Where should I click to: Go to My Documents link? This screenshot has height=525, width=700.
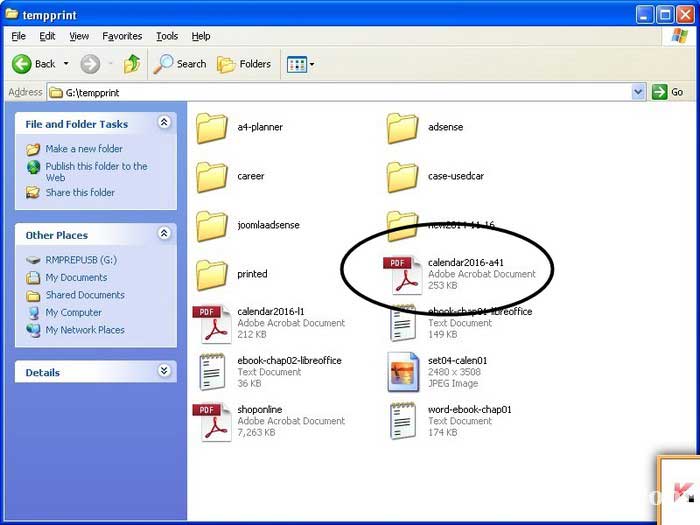click(76, 277)
